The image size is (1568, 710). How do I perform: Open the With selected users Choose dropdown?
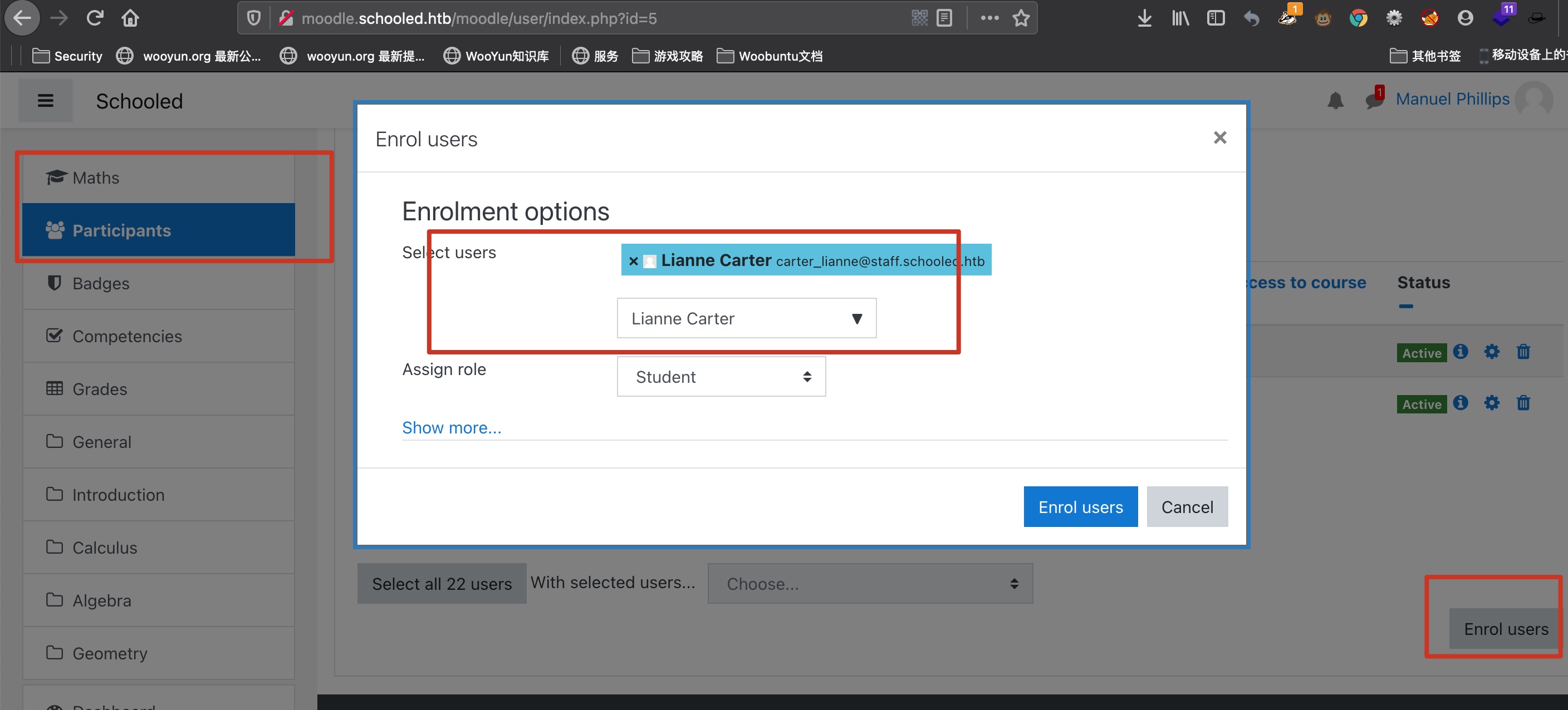(x=869, y=584)
